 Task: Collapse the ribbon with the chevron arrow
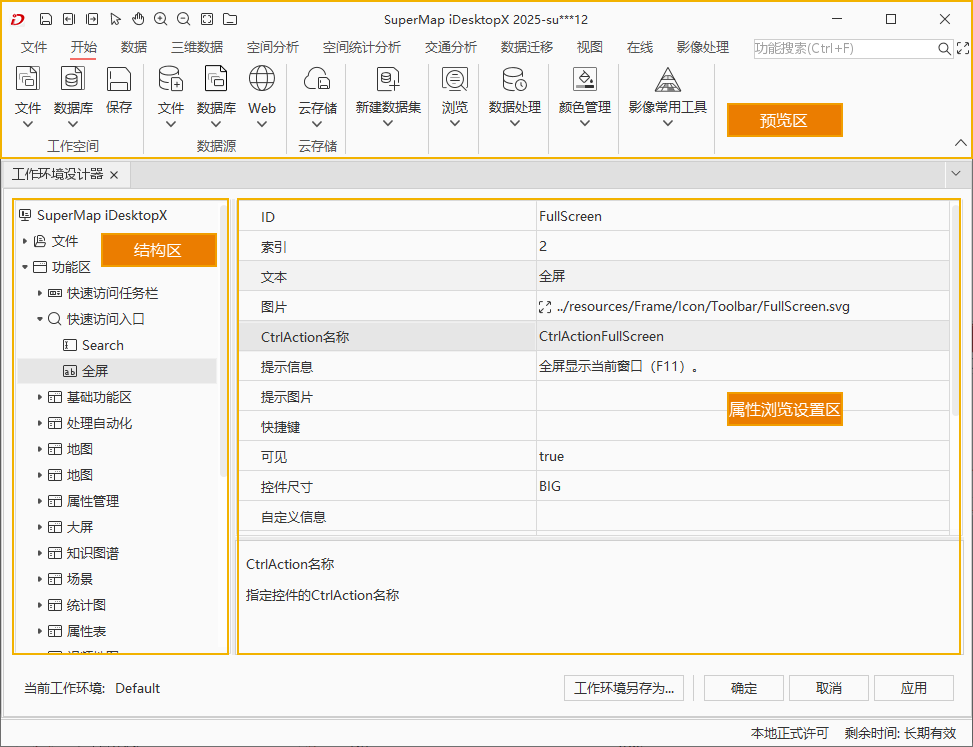pos(961,143)
